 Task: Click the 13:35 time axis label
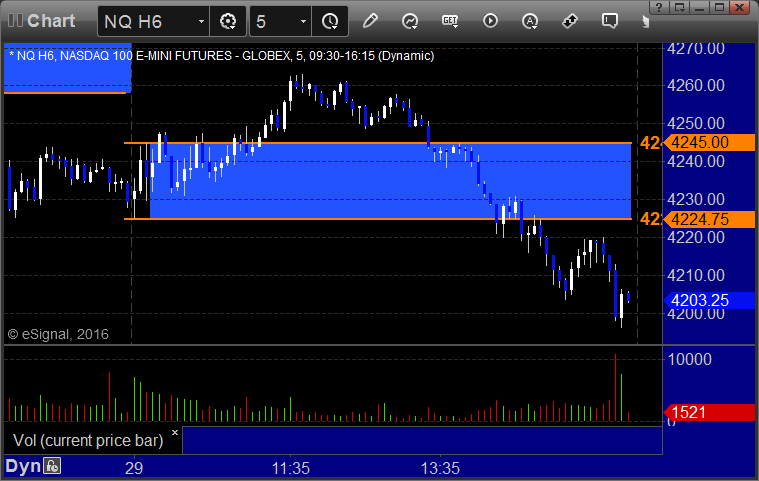tap(440, 468)
